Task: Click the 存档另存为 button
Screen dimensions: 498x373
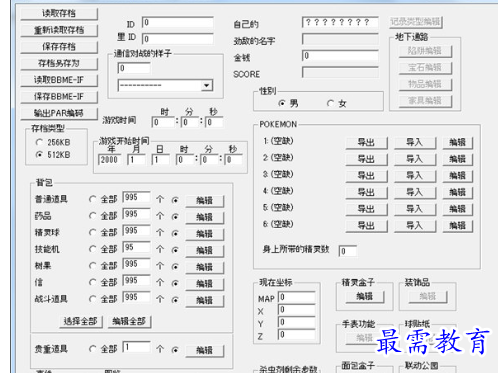Action: pos(59,63)
